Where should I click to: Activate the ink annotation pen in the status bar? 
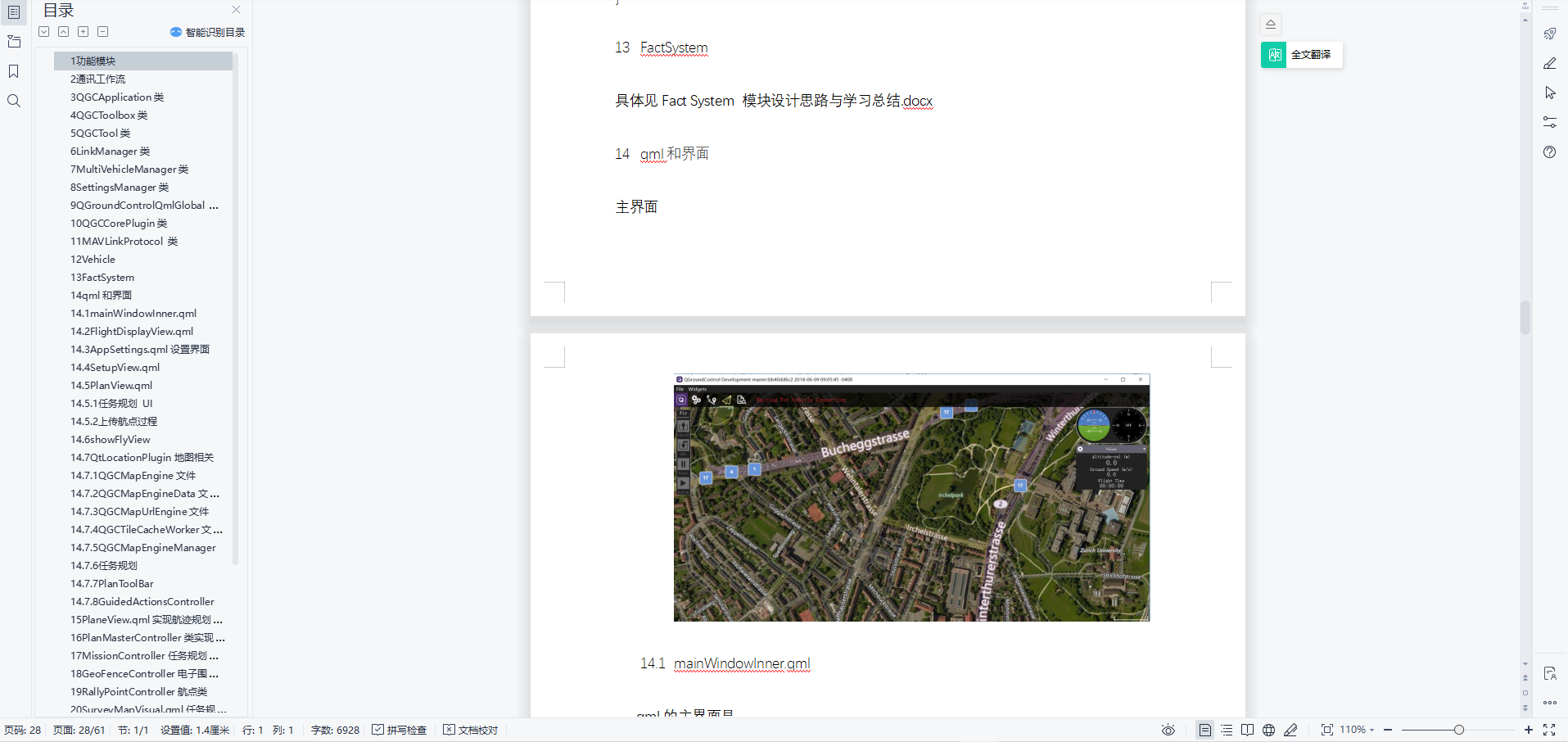click(x=1291, y=730)
